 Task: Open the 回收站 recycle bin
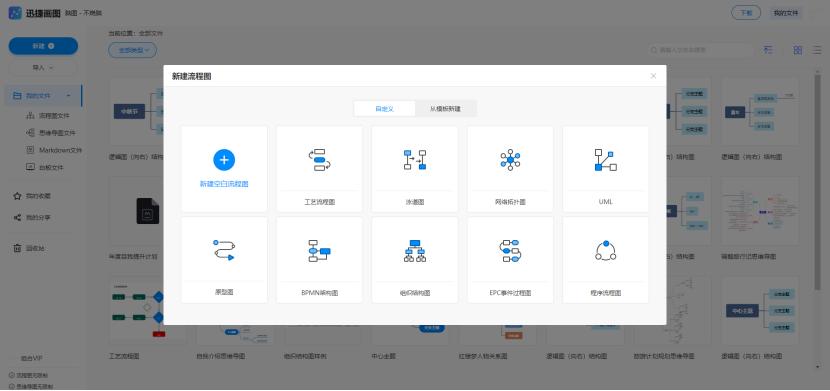(x=29, y=248)
